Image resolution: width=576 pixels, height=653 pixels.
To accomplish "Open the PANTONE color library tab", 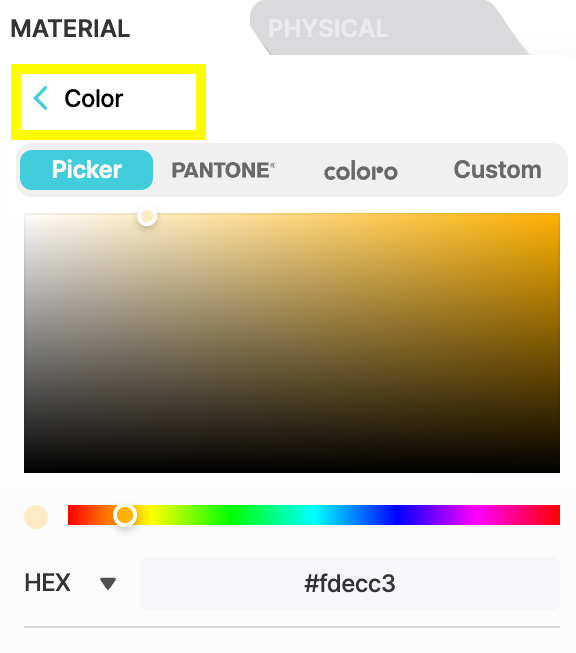I will [x=223, y=170].
